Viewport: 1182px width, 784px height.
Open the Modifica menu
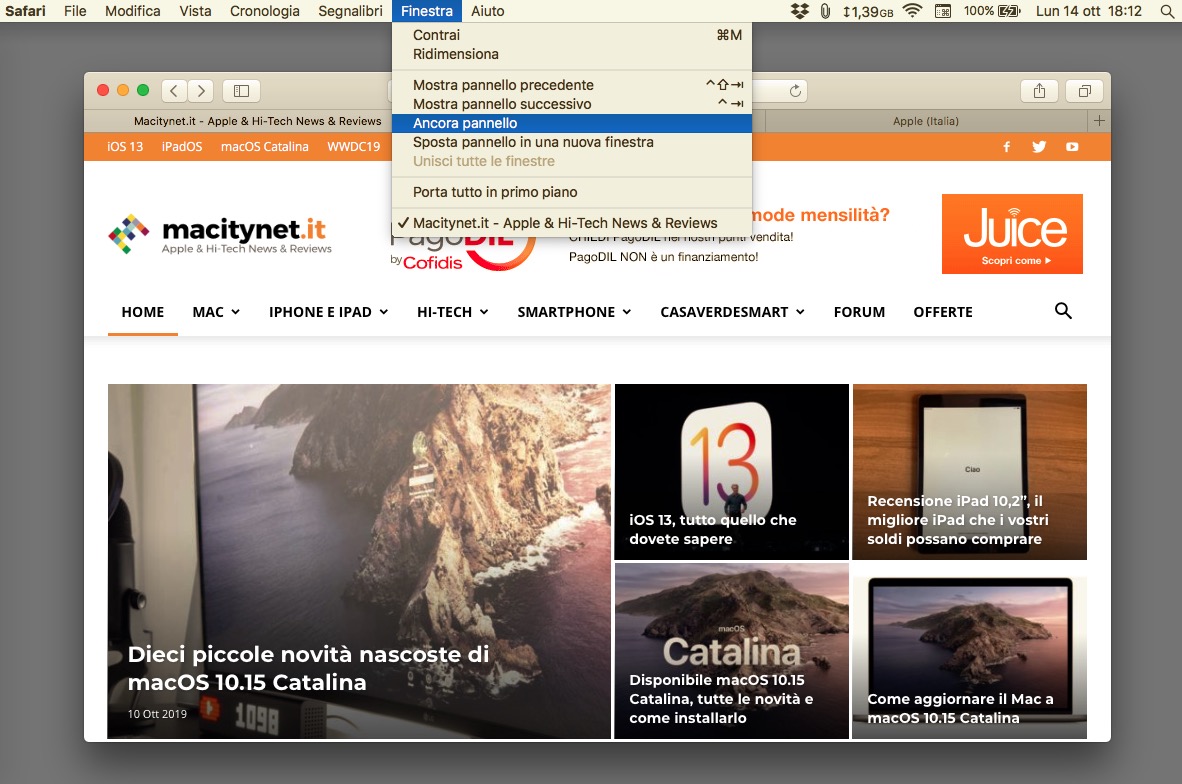(133, 11)
